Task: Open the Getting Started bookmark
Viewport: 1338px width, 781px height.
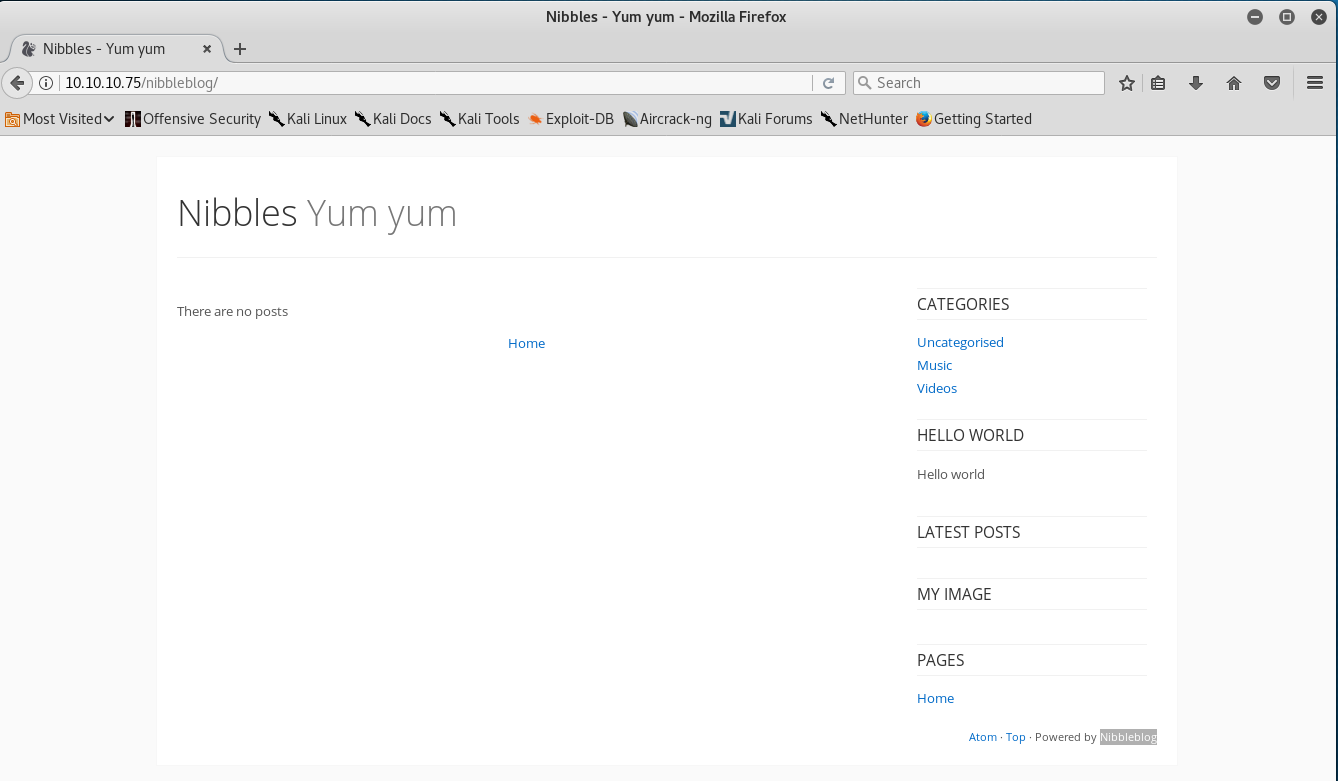Action: click(973, 119)
